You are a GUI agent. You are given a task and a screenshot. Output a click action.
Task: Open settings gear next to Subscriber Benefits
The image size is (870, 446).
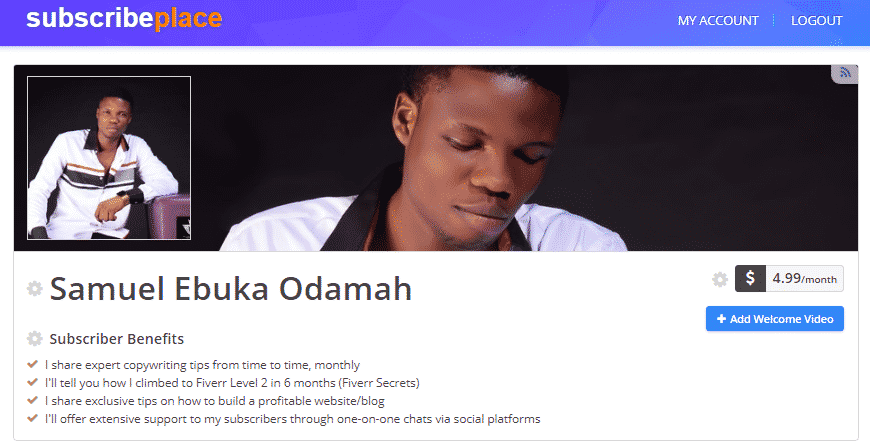coord(35,339)
